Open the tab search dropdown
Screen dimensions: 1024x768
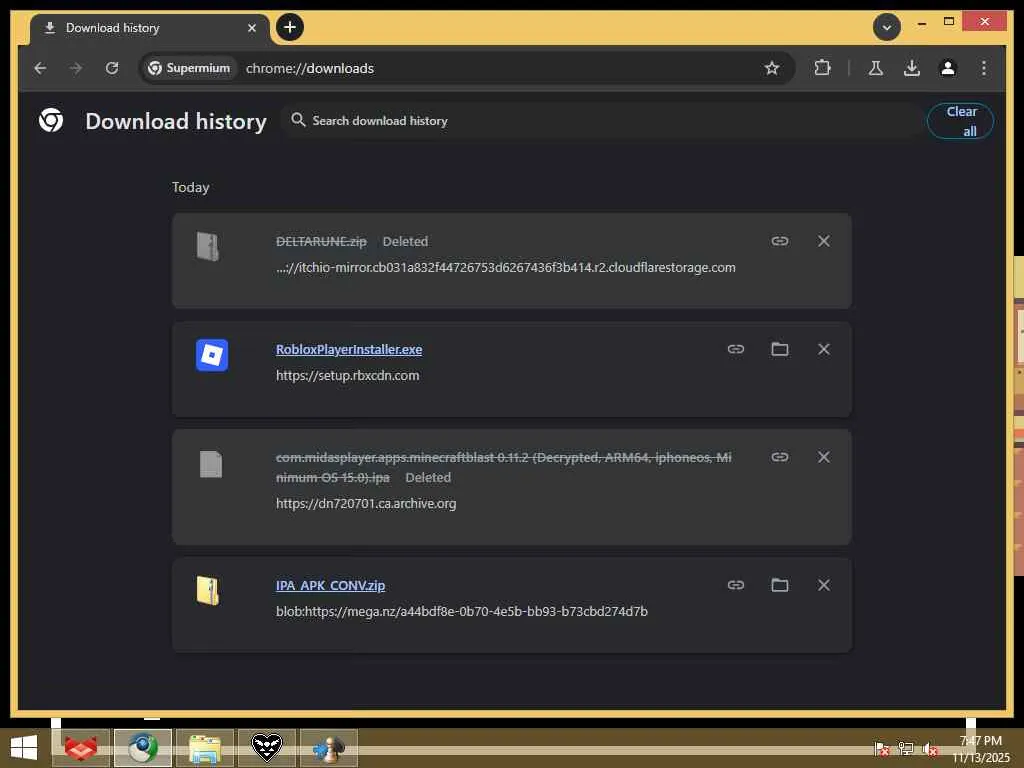coord(887,27)
